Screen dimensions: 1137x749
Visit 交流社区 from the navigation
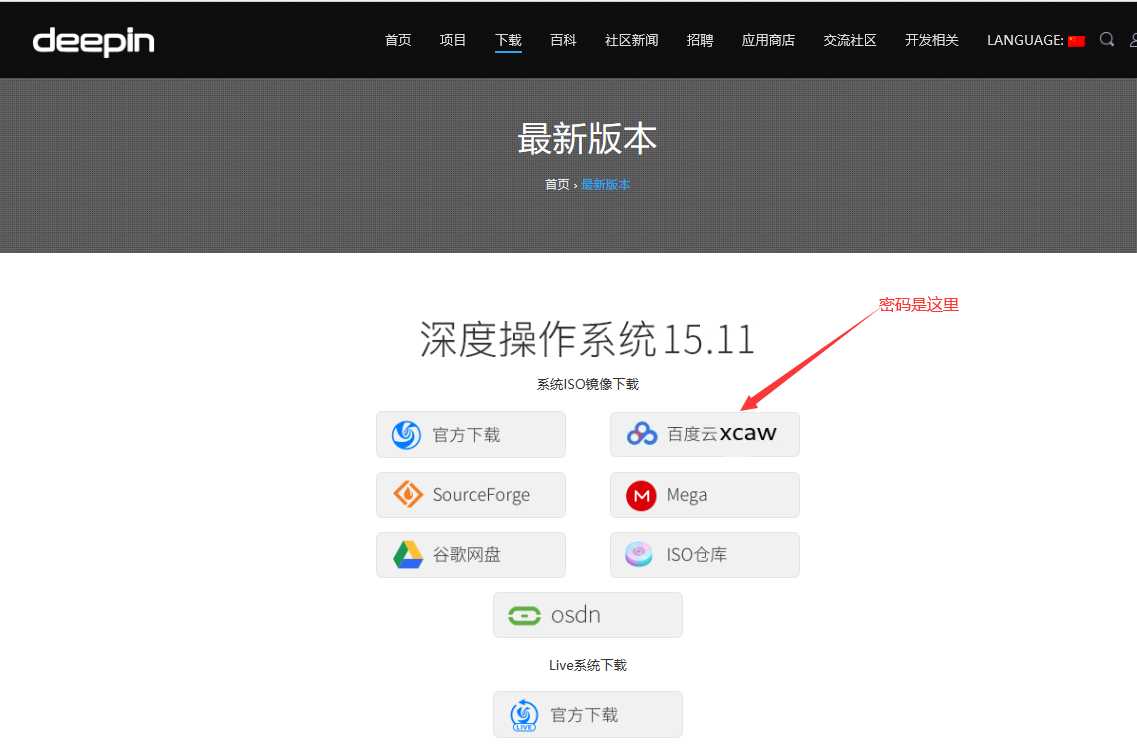[850, 40]
